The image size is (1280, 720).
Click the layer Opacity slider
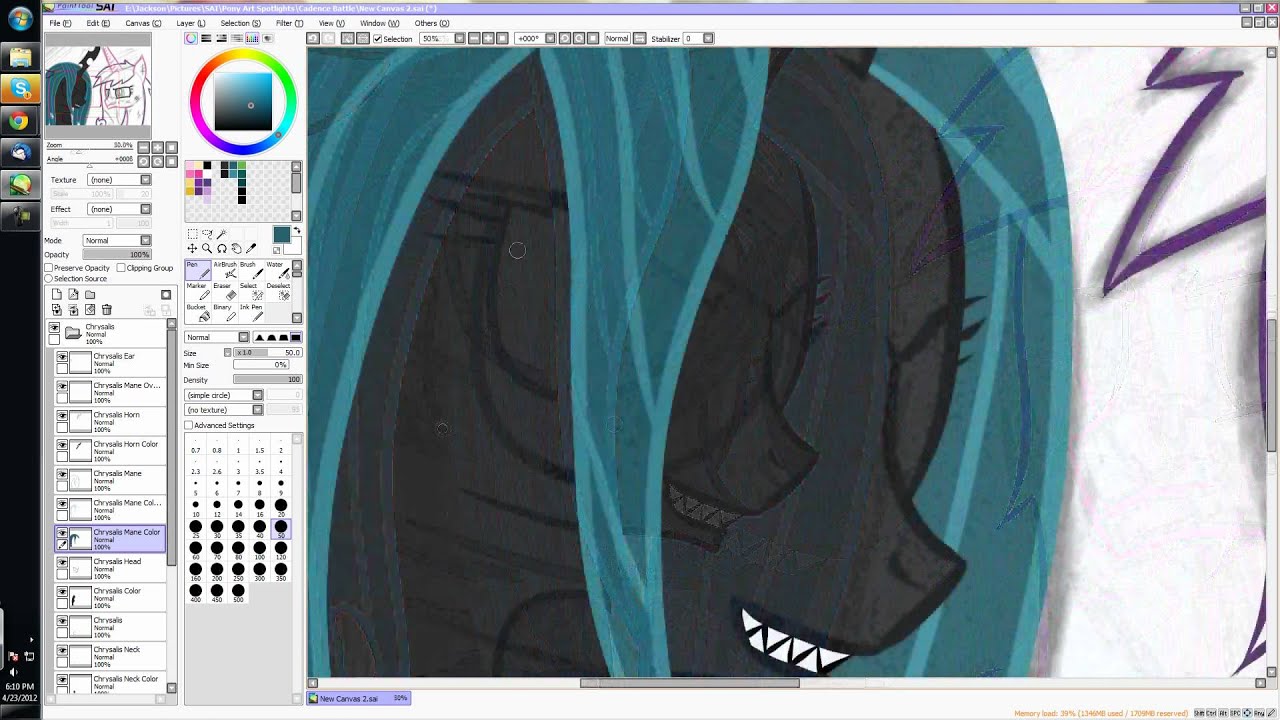[x=116, y=255]
